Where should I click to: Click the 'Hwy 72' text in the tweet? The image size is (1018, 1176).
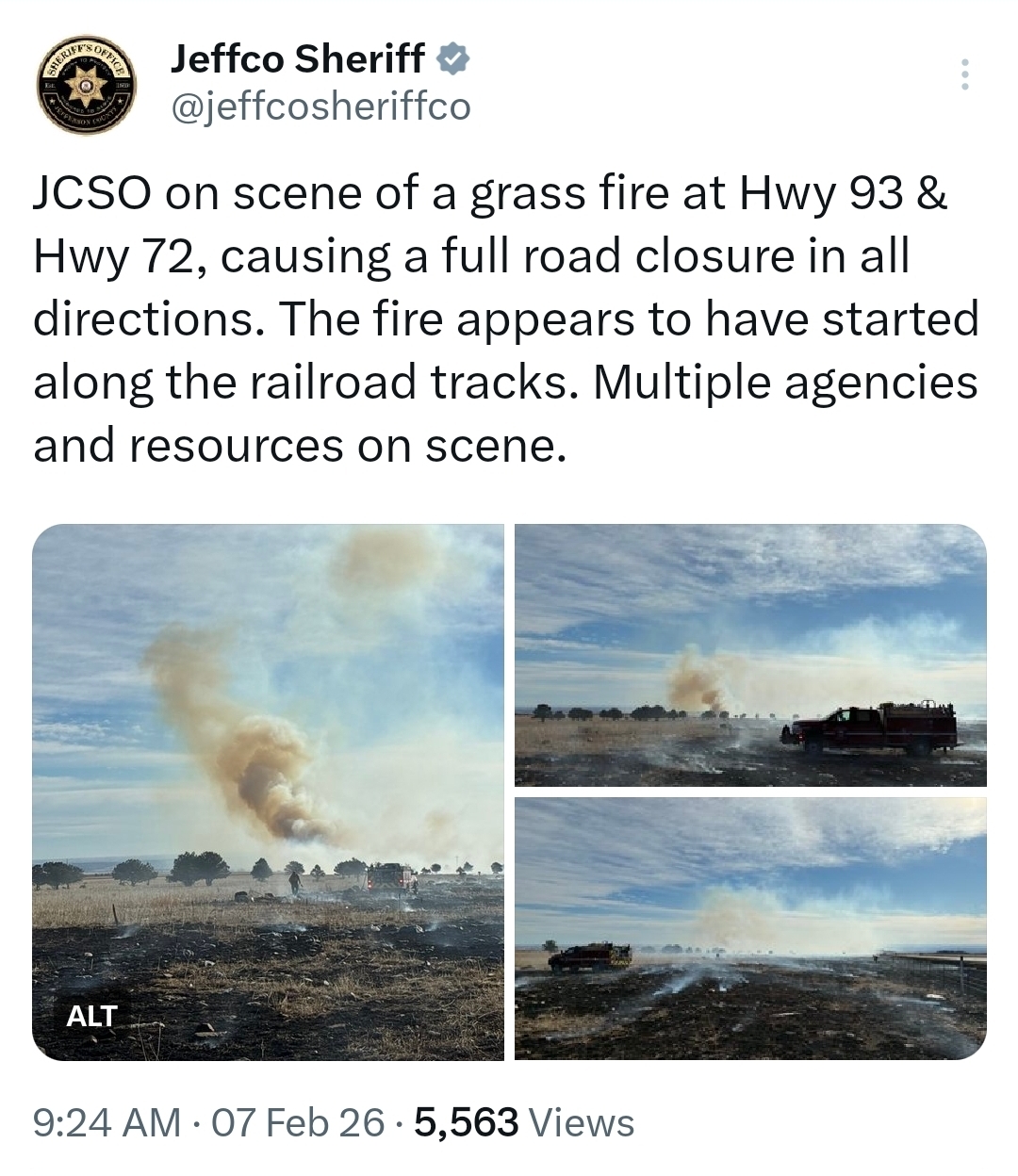click(116, 257)
